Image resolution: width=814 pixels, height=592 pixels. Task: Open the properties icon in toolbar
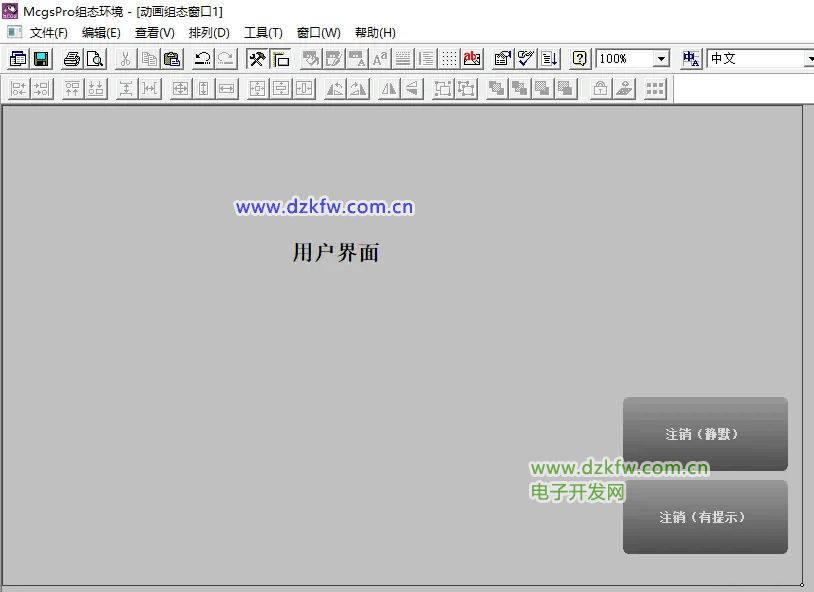pyautogui.click(x=503, y=59)
